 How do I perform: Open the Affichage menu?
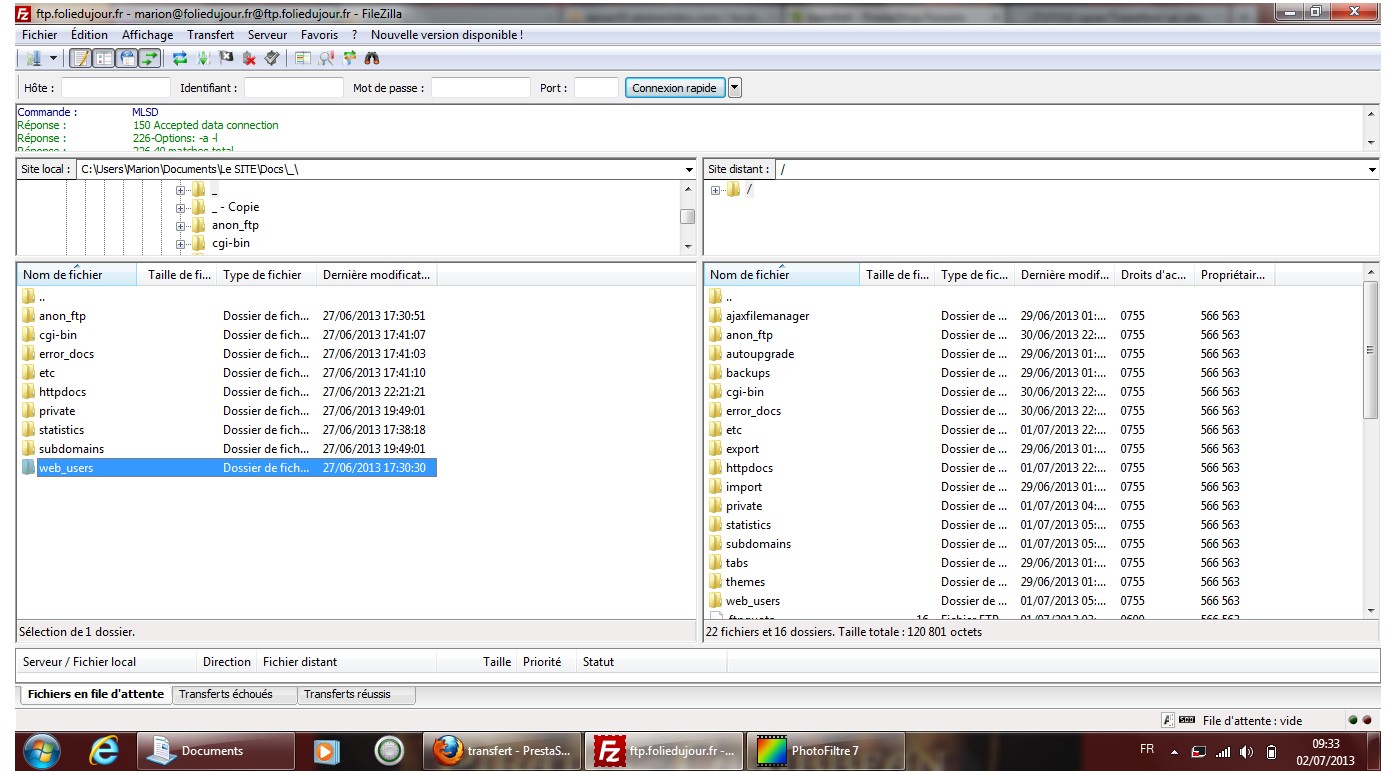click(x=147, y=35)
